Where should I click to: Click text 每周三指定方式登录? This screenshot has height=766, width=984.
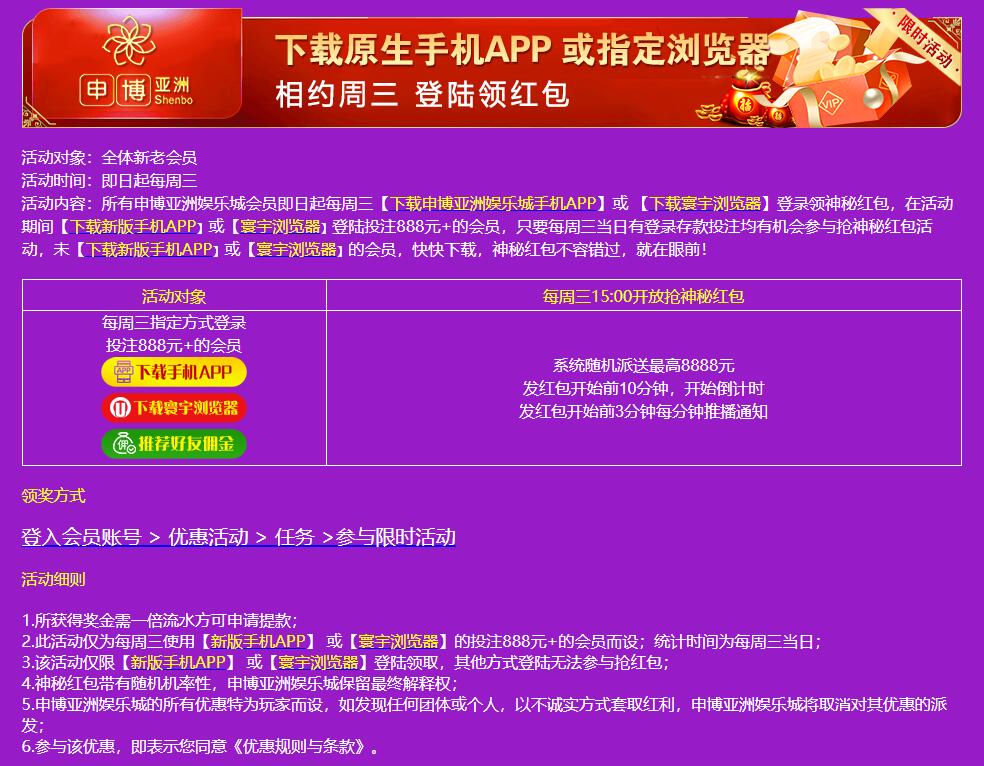174,323
